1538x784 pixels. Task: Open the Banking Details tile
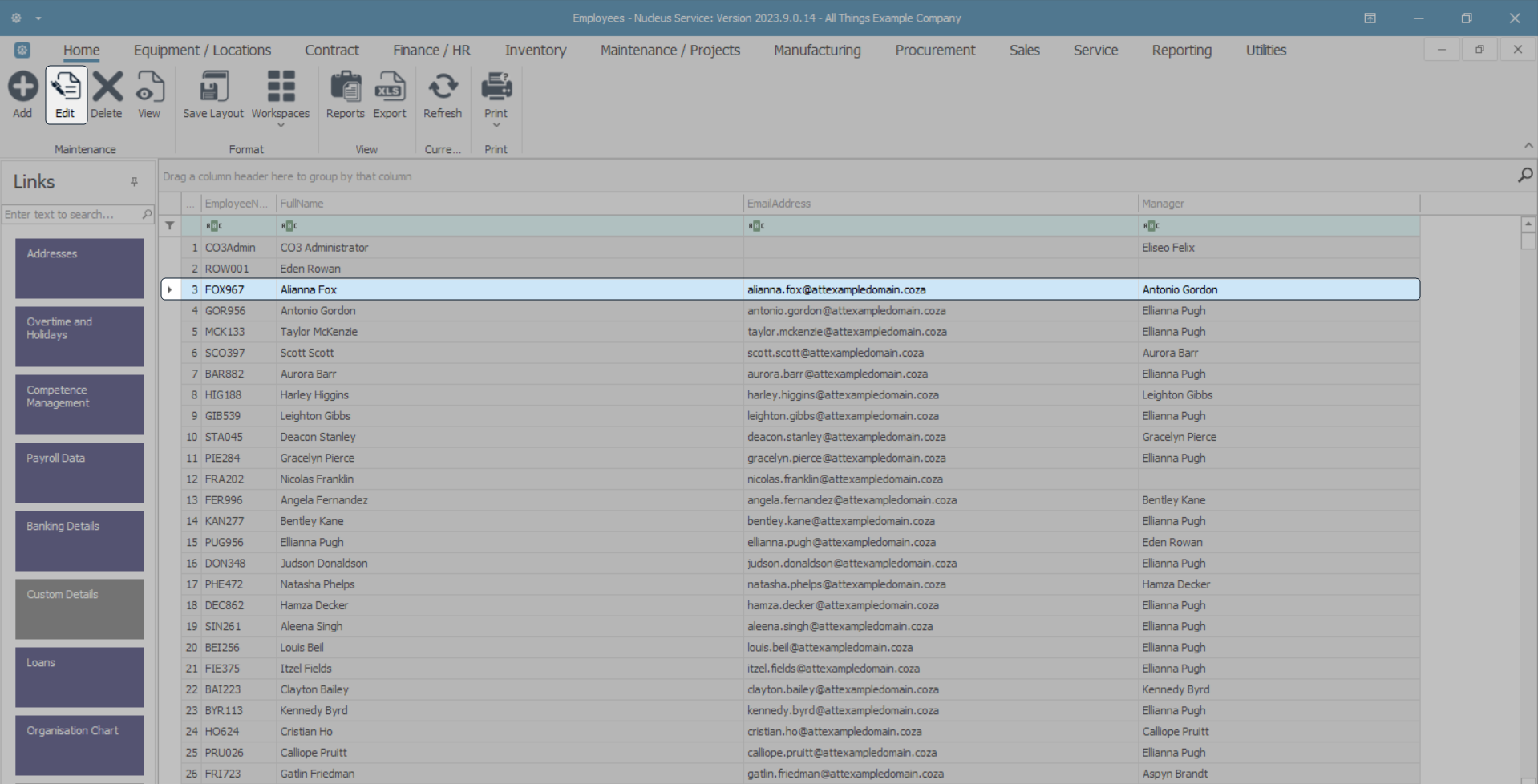[79, 541]
